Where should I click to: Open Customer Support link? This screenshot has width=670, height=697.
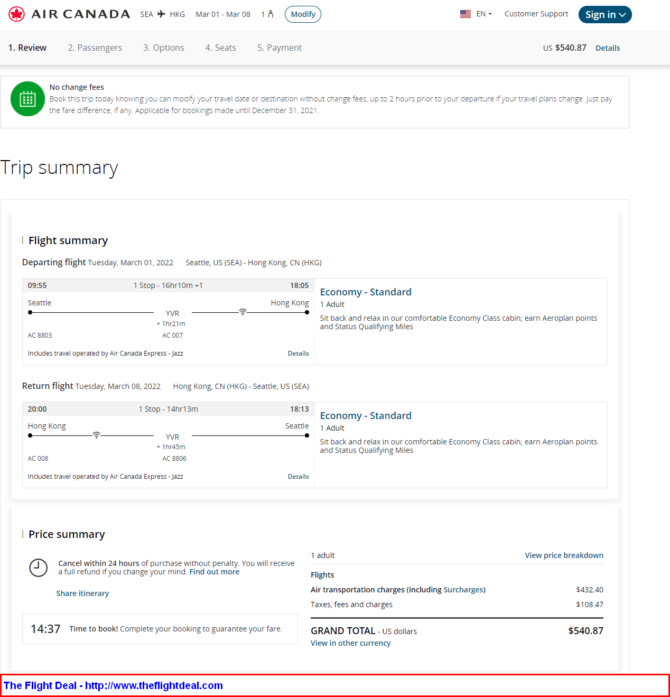pos(536,14)
